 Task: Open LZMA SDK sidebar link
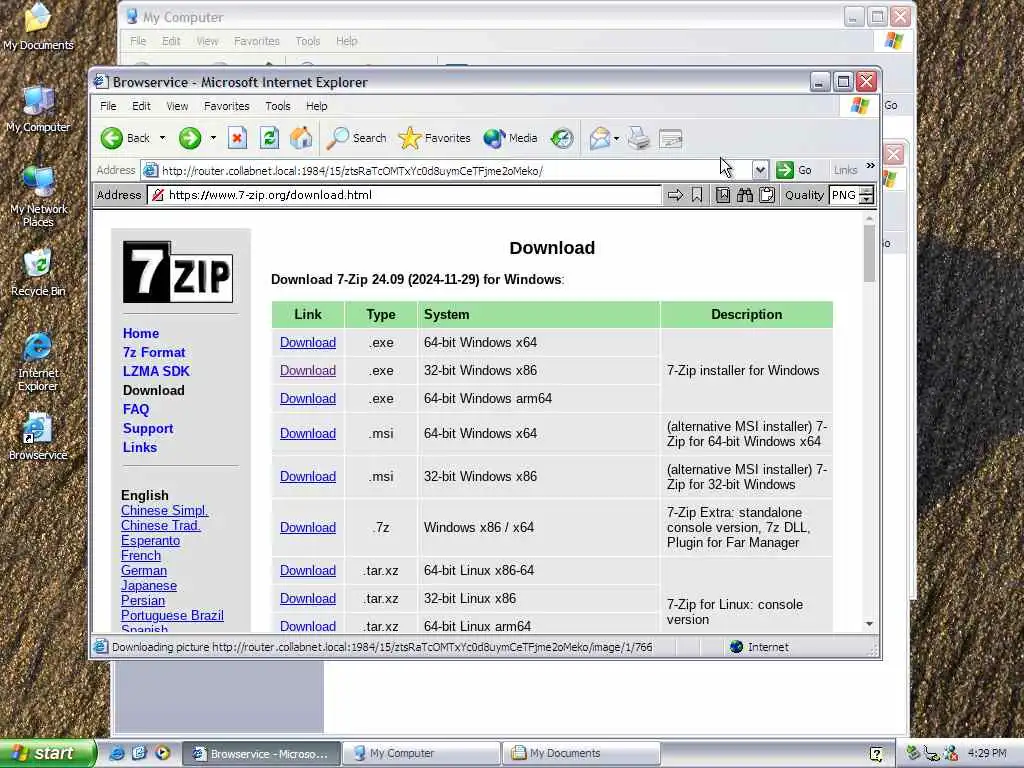coord(156,371)
